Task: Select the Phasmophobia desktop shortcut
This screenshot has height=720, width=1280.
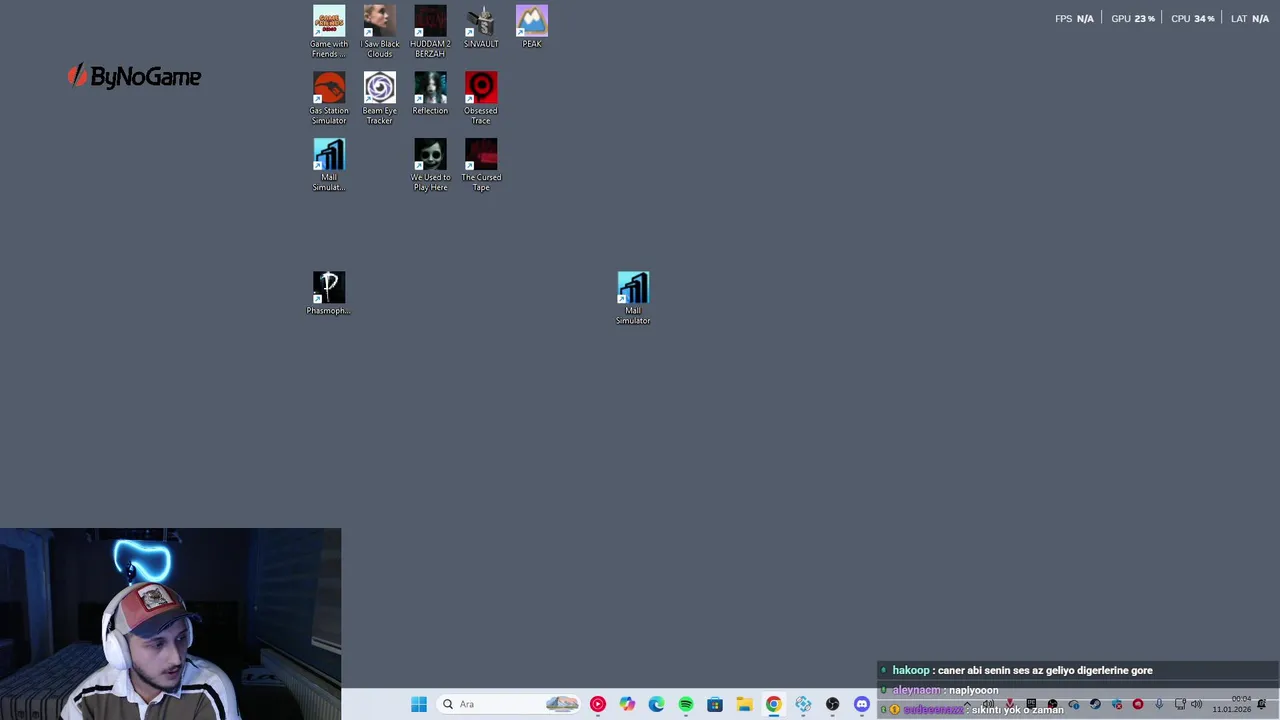Action: [329, 293]
